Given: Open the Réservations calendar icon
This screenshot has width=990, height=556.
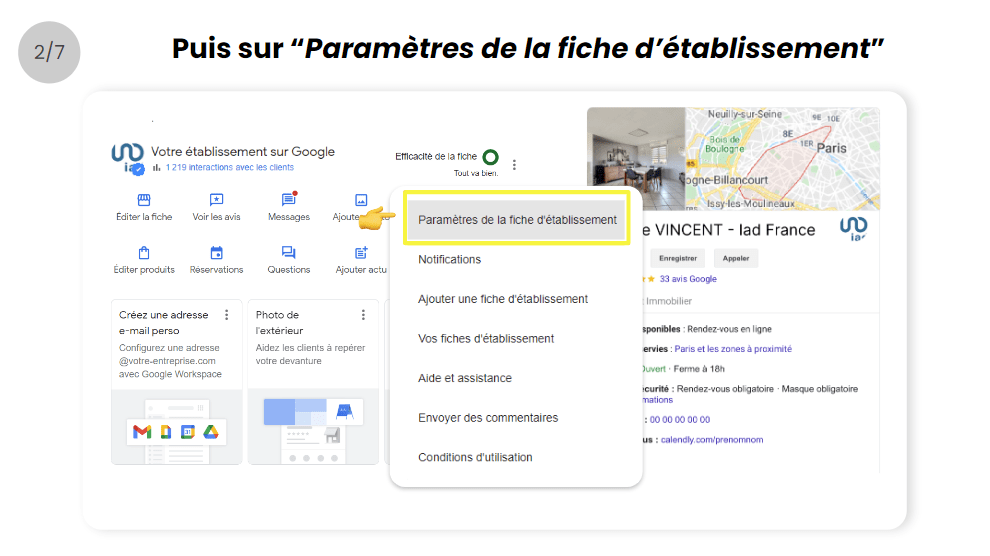Looking at the screenshot, I should tap(217, 253).
